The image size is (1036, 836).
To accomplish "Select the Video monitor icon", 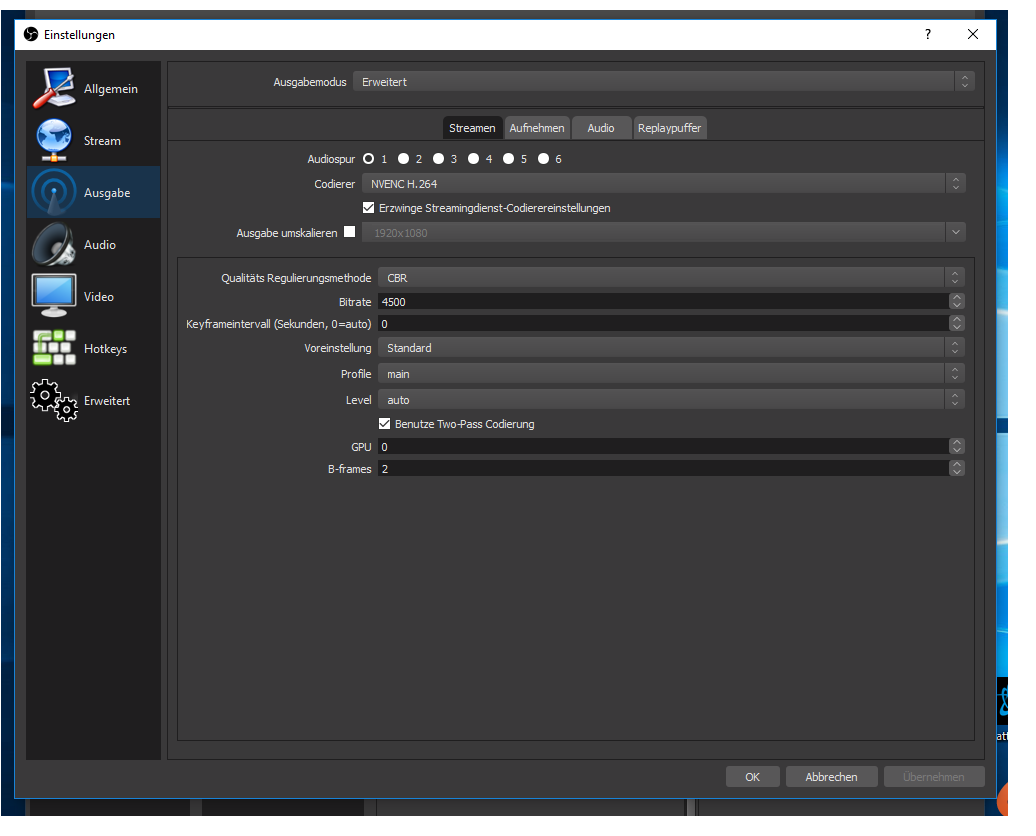I will pos(54,296).
